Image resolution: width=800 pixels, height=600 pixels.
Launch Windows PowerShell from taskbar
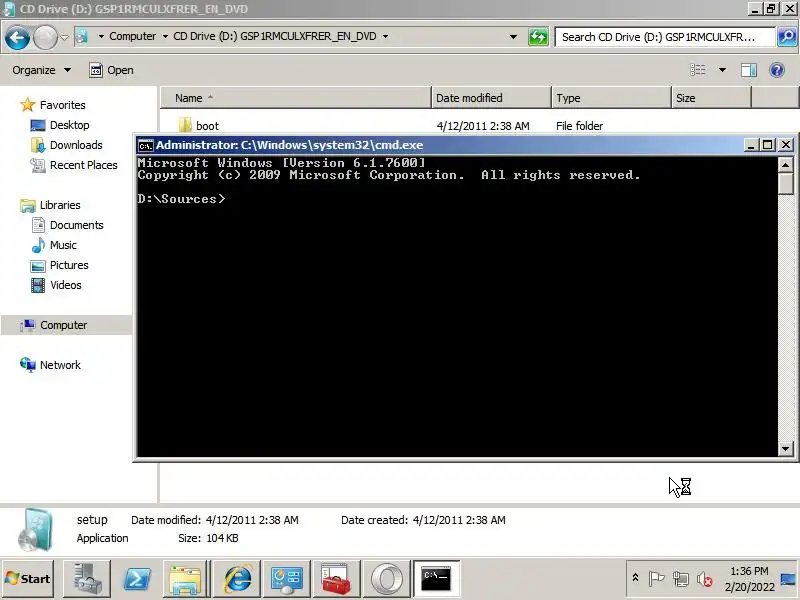point(137,579)
